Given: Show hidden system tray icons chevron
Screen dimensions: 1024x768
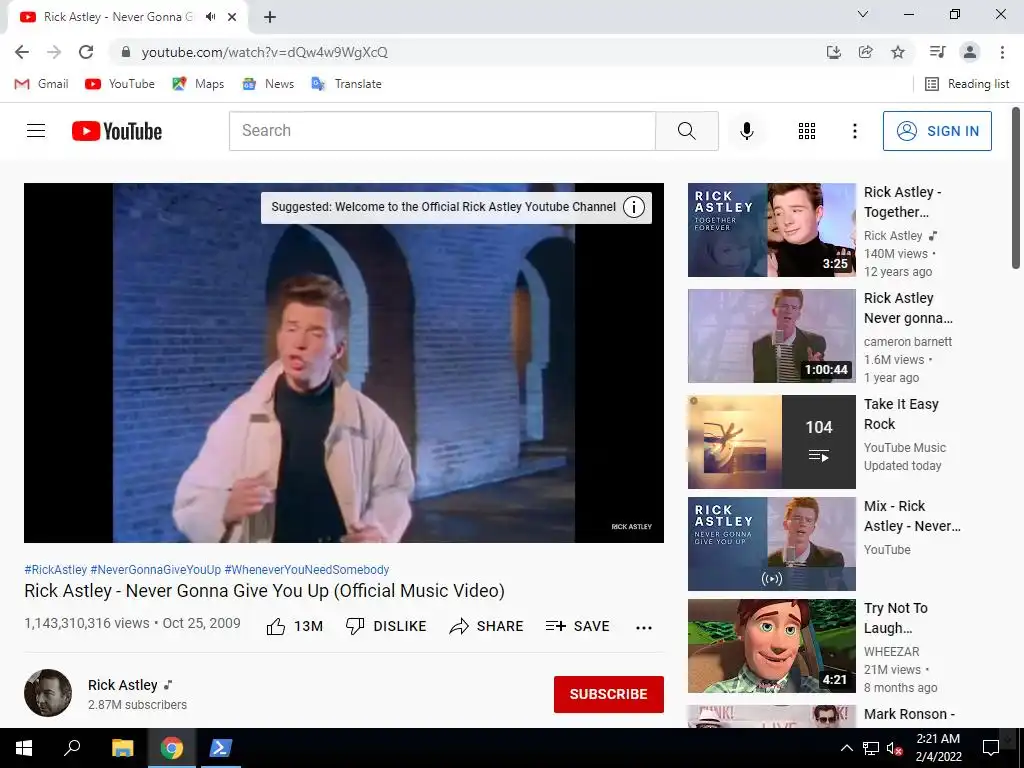Looking at the screenshot, I should click(x=846, y=748).
